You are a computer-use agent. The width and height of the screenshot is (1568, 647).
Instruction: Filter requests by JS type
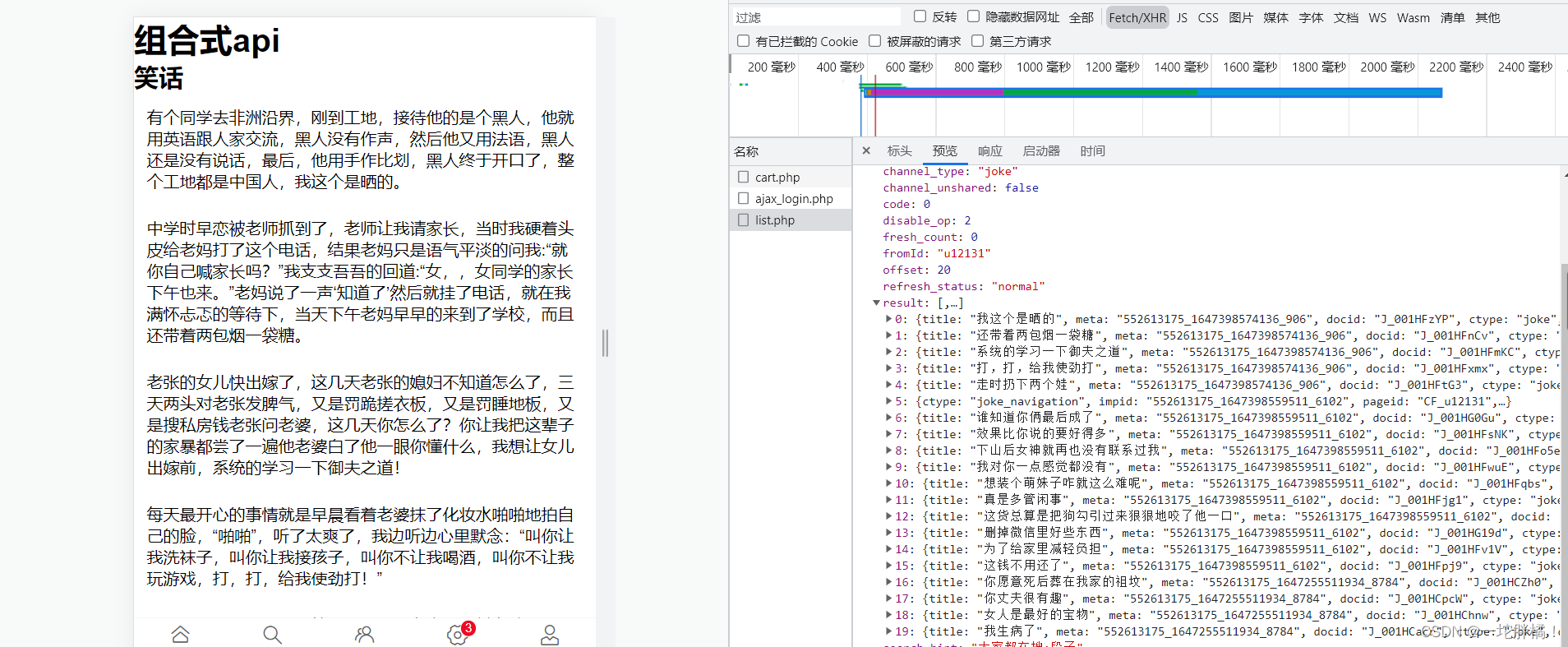pyautogui.click(x=1182, y=17)
